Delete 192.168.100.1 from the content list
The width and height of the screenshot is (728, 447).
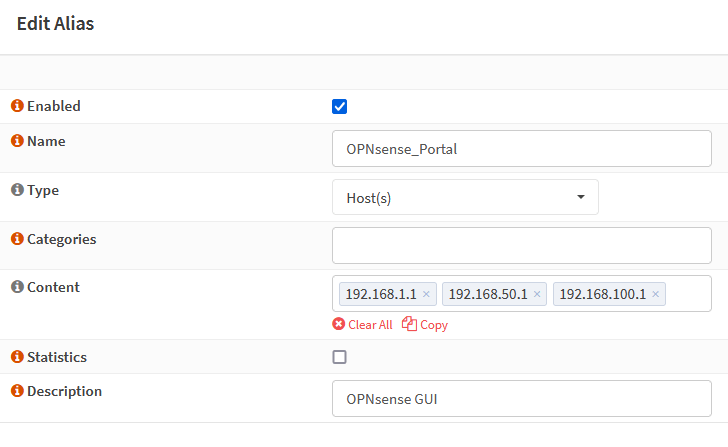coord(655,294)
